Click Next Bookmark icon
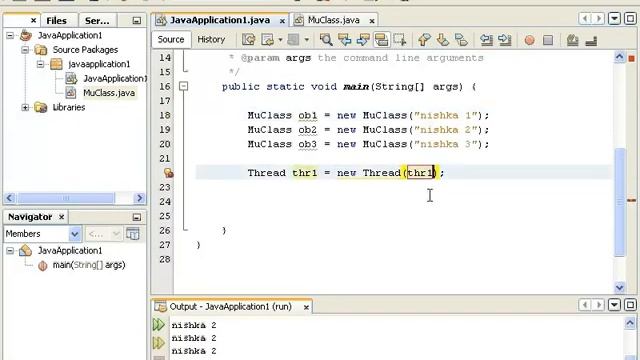Image resolution: width=640 pixels, height=360 pixels. [x=442, y=40]
